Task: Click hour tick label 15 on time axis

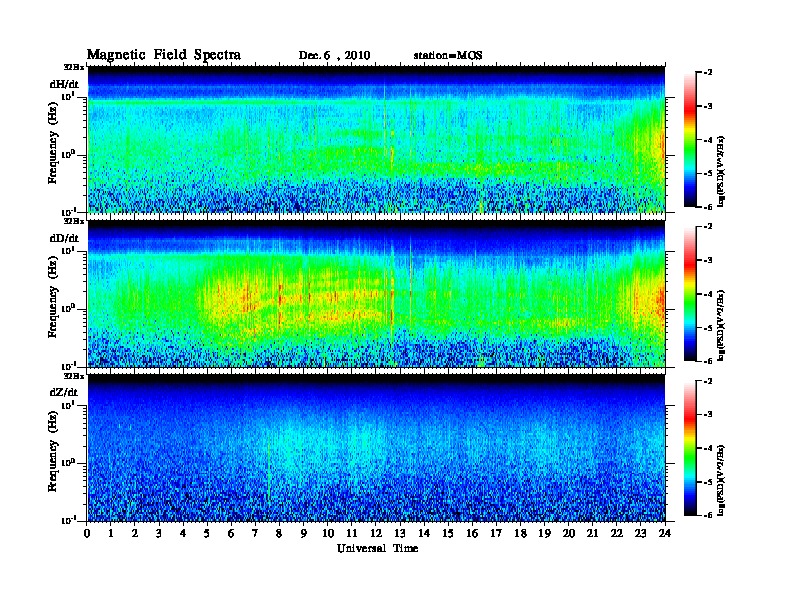Action: pos(448,534)
